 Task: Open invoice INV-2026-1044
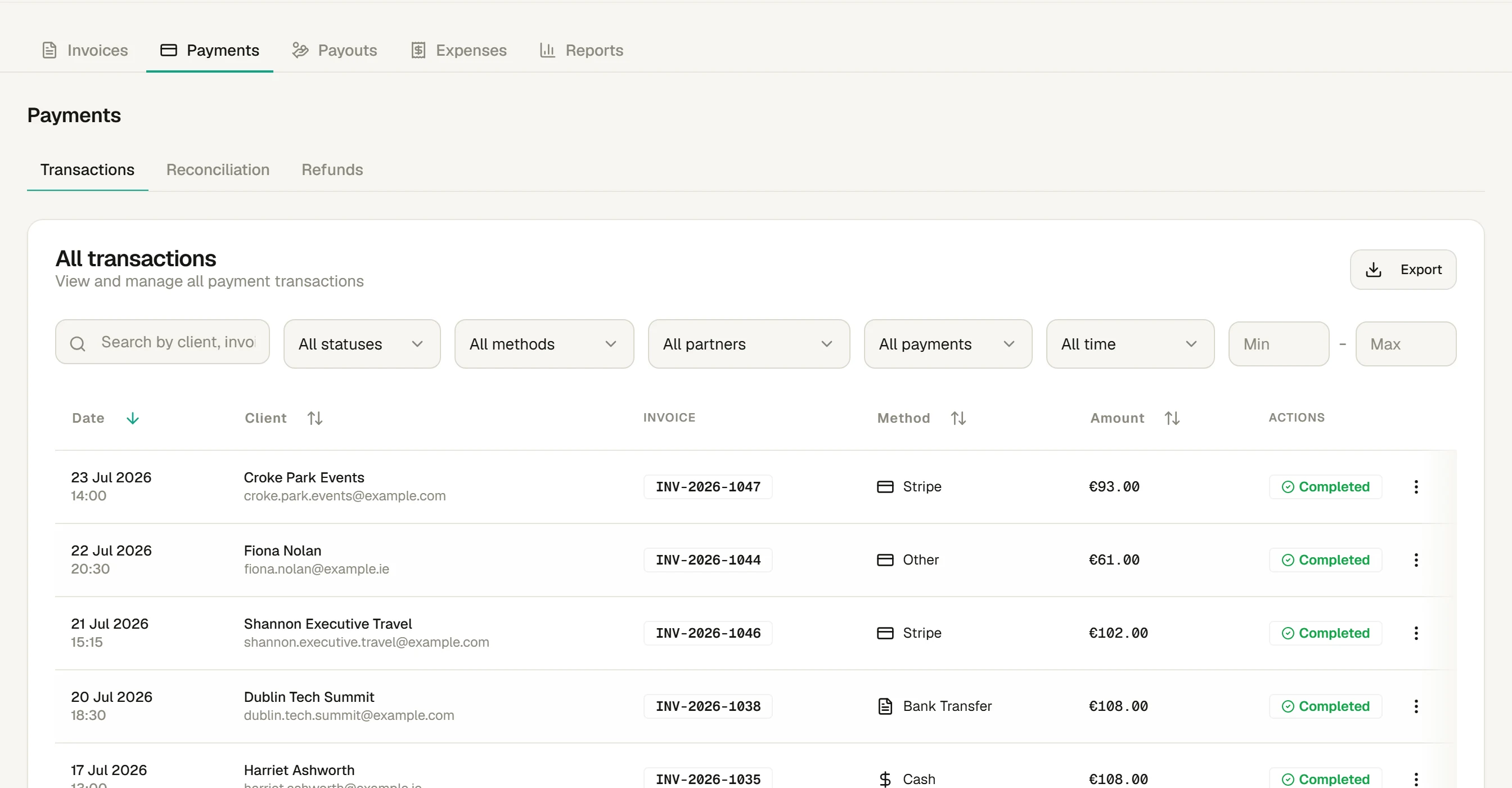[708, 560]
